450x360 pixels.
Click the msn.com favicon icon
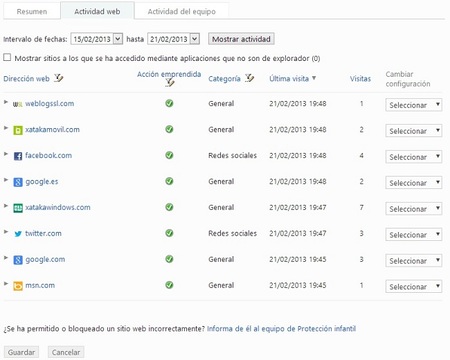click(18, 286)
